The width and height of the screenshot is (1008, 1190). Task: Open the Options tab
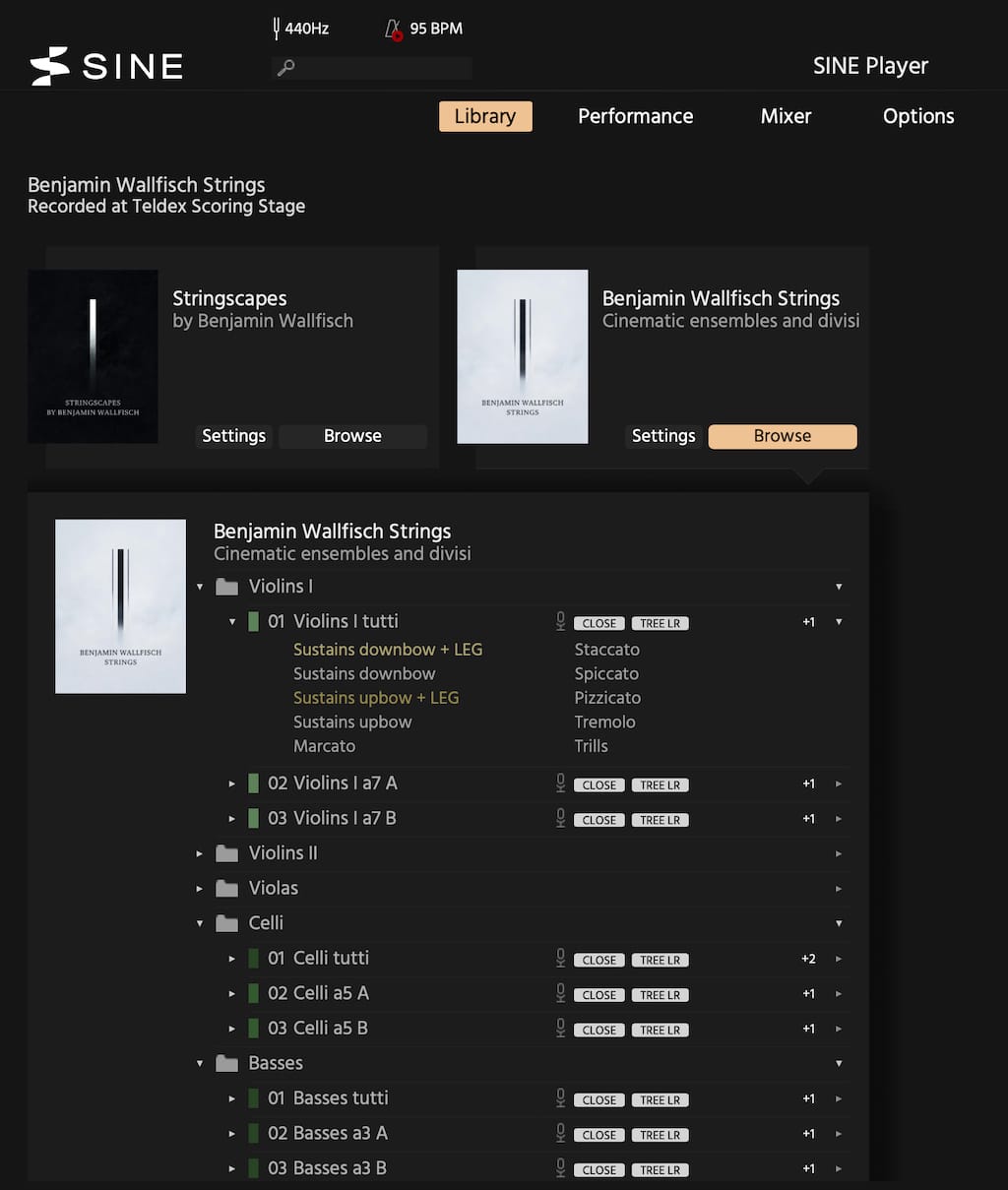point(918,116)
